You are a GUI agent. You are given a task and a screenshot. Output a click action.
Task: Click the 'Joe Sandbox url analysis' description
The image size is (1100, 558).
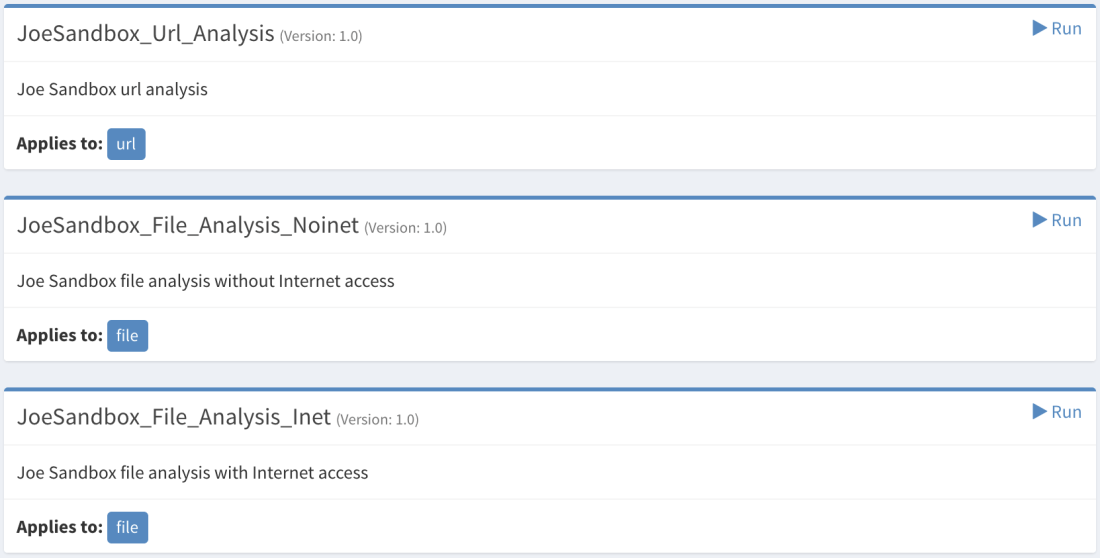[112, 89]
